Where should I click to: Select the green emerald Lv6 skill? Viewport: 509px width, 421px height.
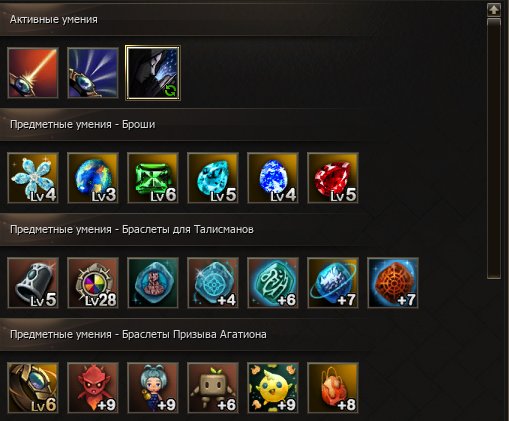[153, 178]
